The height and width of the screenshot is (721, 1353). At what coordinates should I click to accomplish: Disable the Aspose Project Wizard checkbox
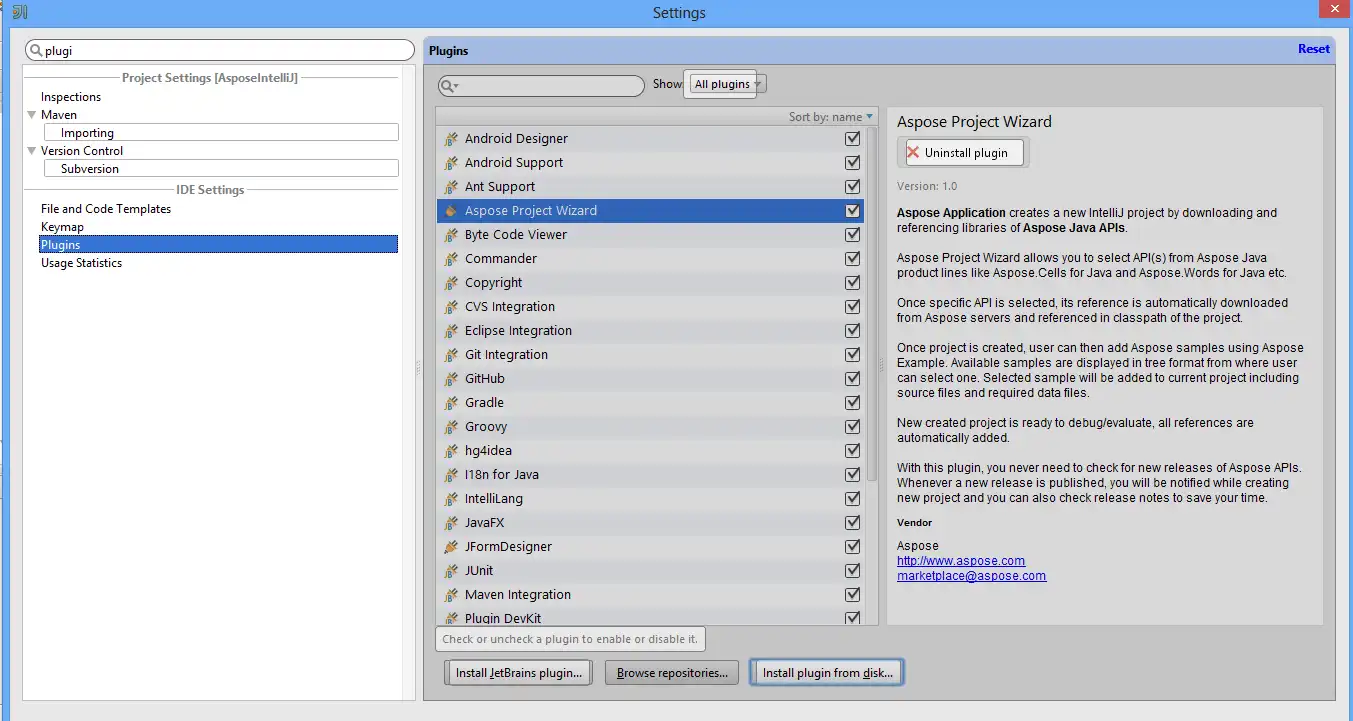coord(853,211)
